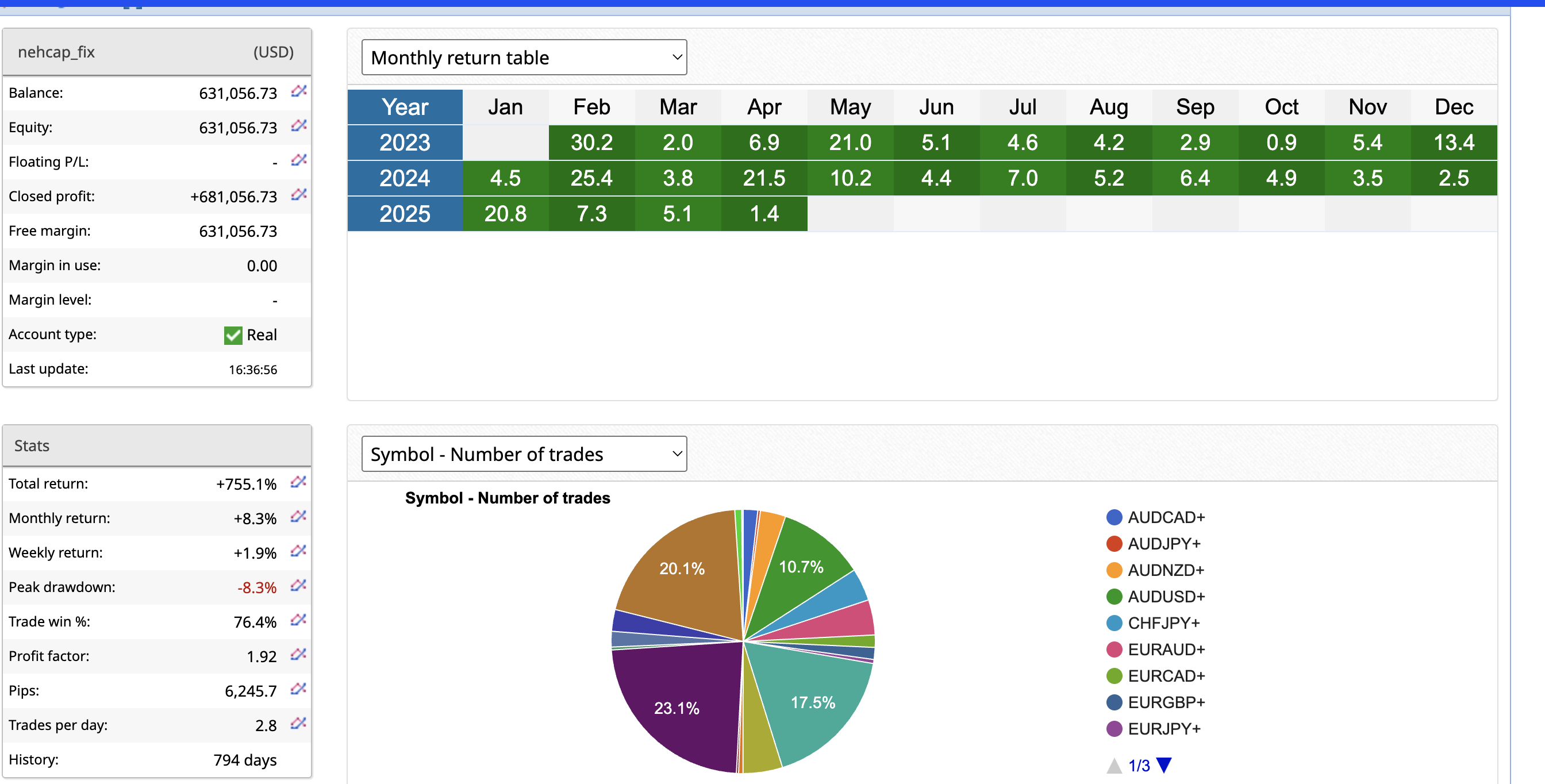
Task: Click the Year column header
Action: point(405,107)
